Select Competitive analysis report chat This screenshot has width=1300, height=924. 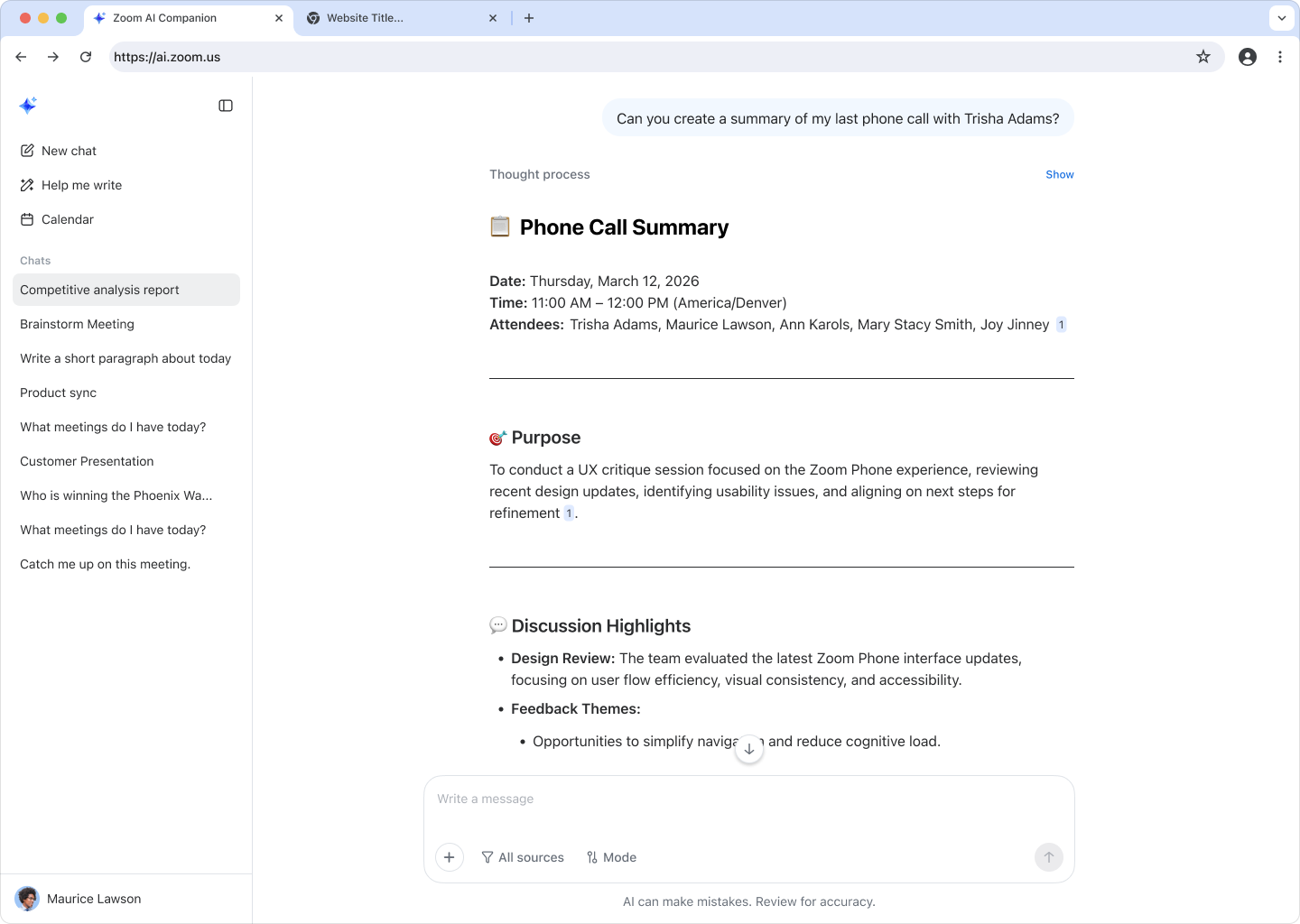tap(126, 290)
